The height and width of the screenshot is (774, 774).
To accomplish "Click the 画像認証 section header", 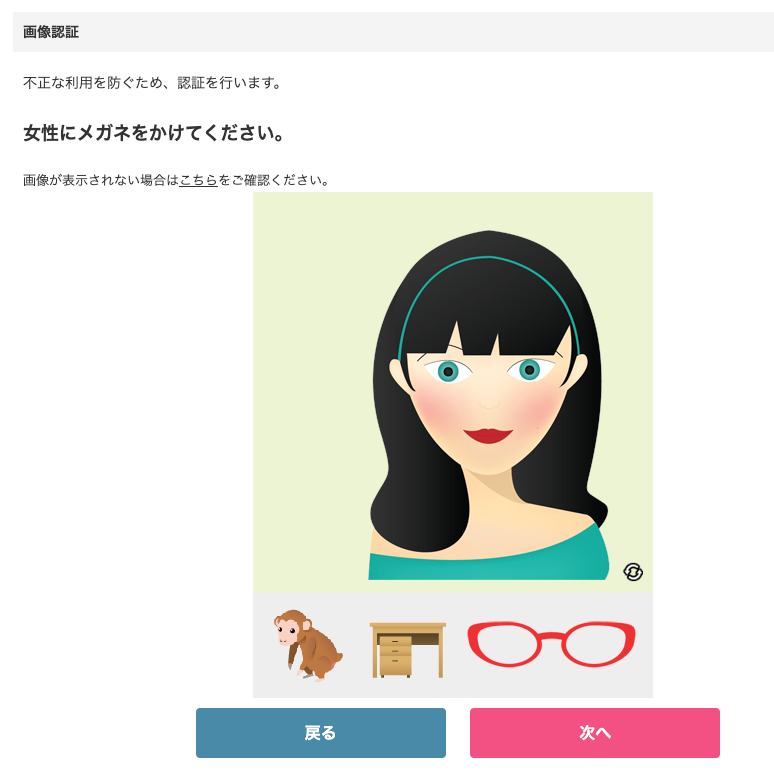I will click(51, 32).
